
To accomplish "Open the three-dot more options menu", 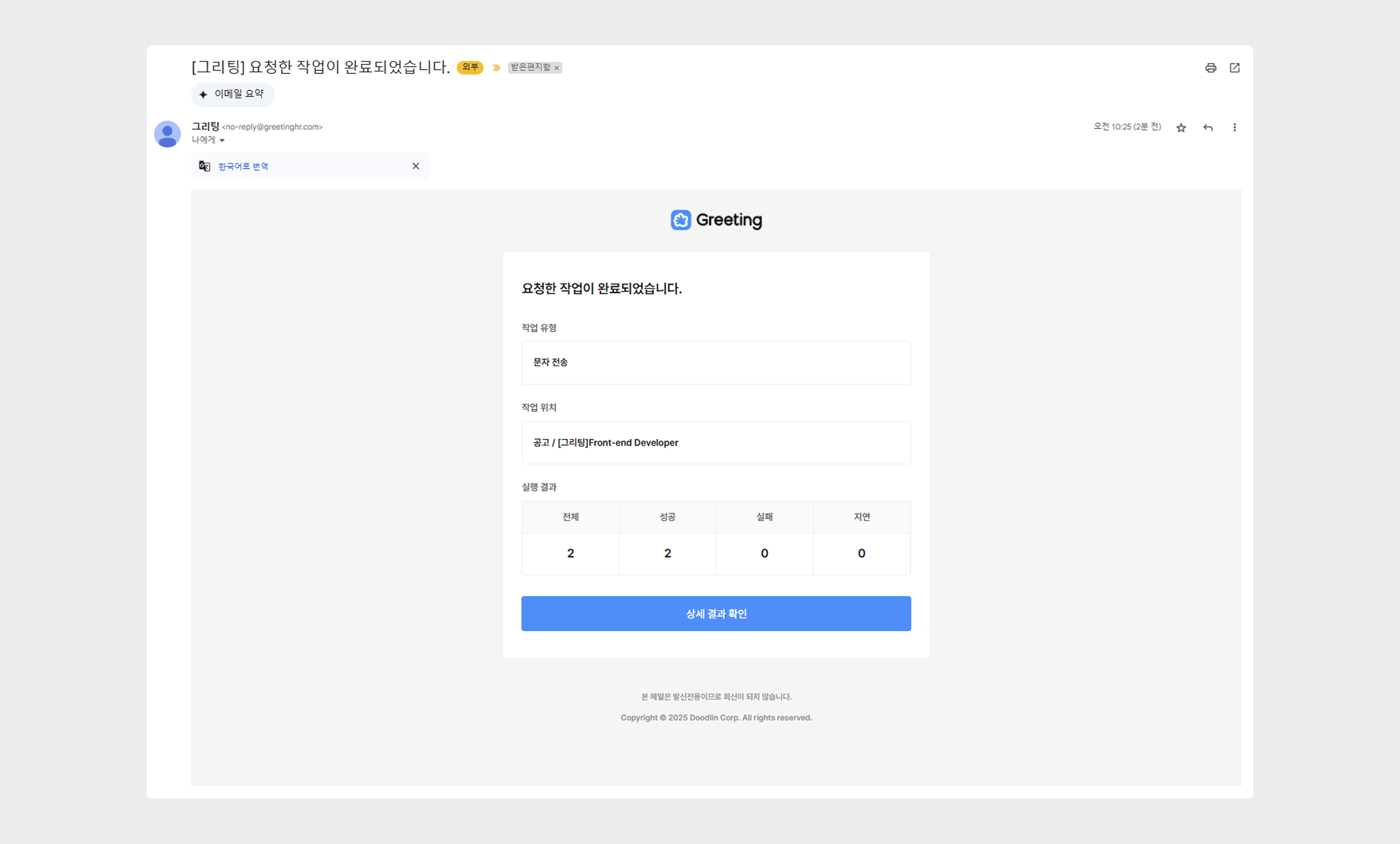I will [1235, 127].
